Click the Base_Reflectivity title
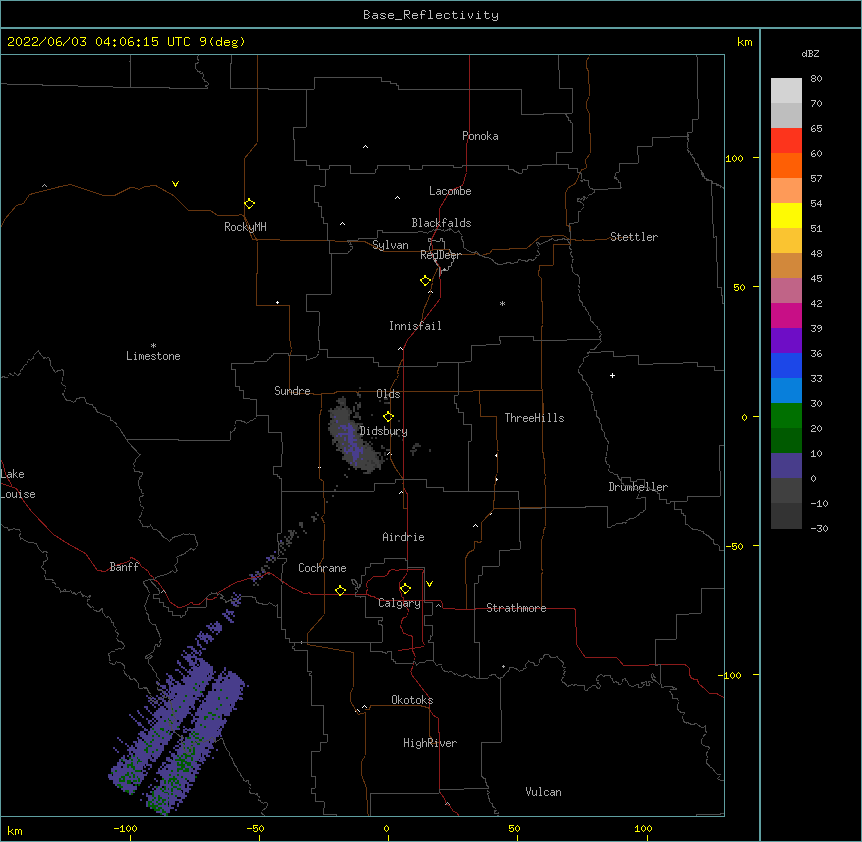Viewport: 862px width, 842px height. (x=431, y=15)
